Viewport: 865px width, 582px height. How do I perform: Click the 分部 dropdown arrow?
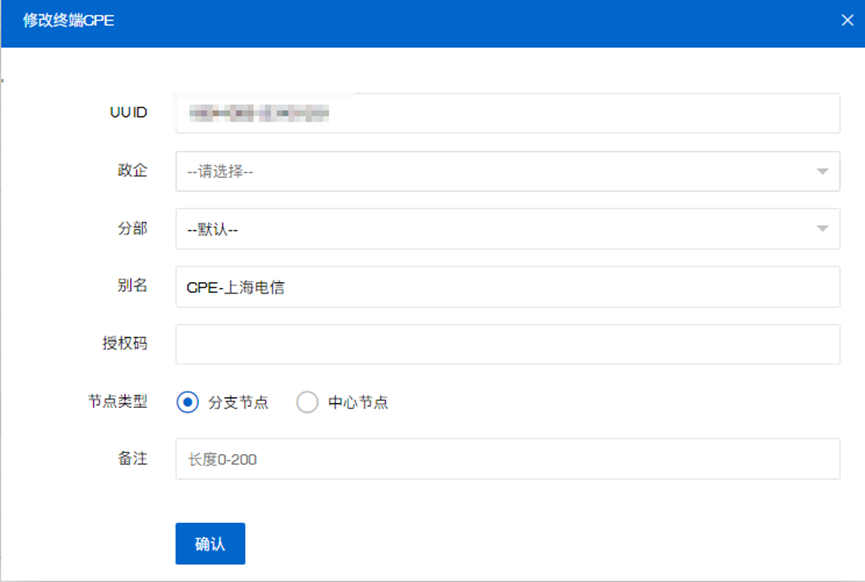click(822, 228)
